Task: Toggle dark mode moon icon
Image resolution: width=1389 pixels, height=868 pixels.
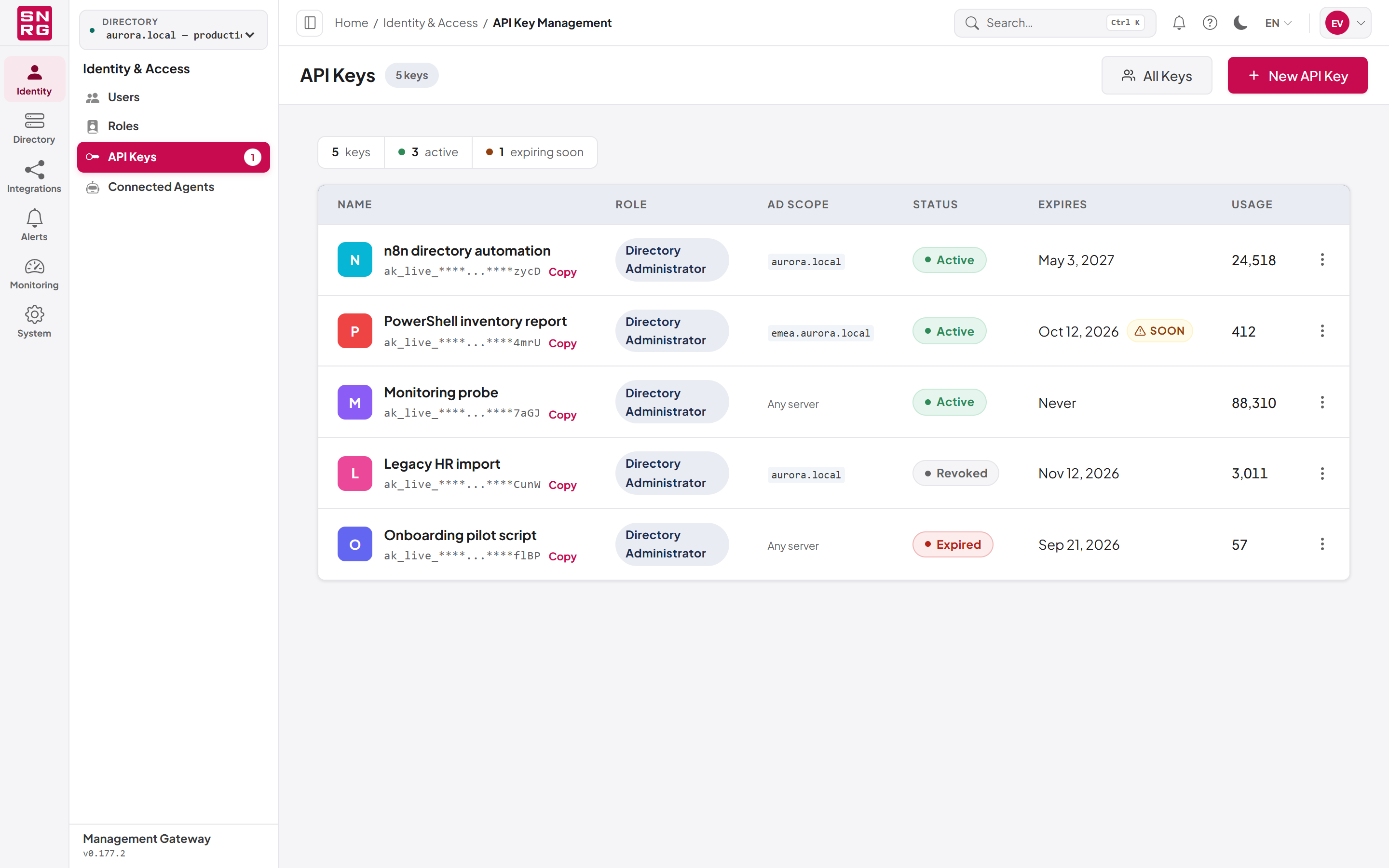Action: coord(1240,23)
